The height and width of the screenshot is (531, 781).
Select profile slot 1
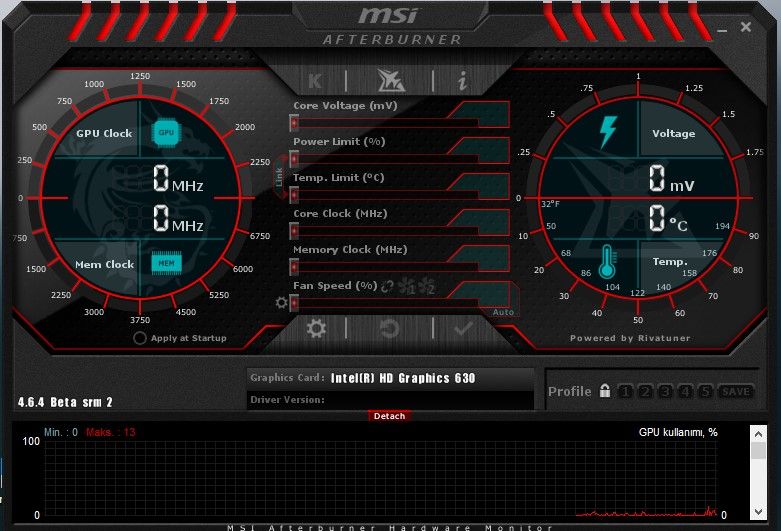(625, 392)
